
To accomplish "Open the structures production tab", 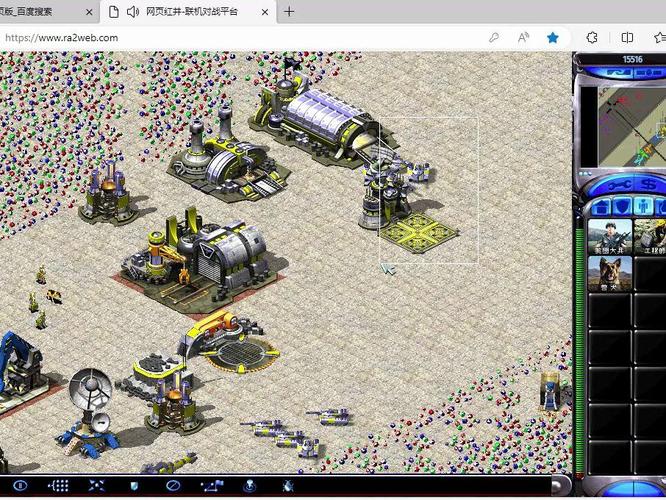I will pos(600,207).
